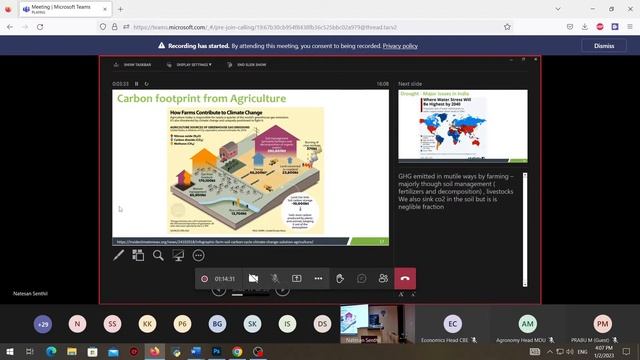Open More actions ellipsis in call bar

tap(318, 278)
